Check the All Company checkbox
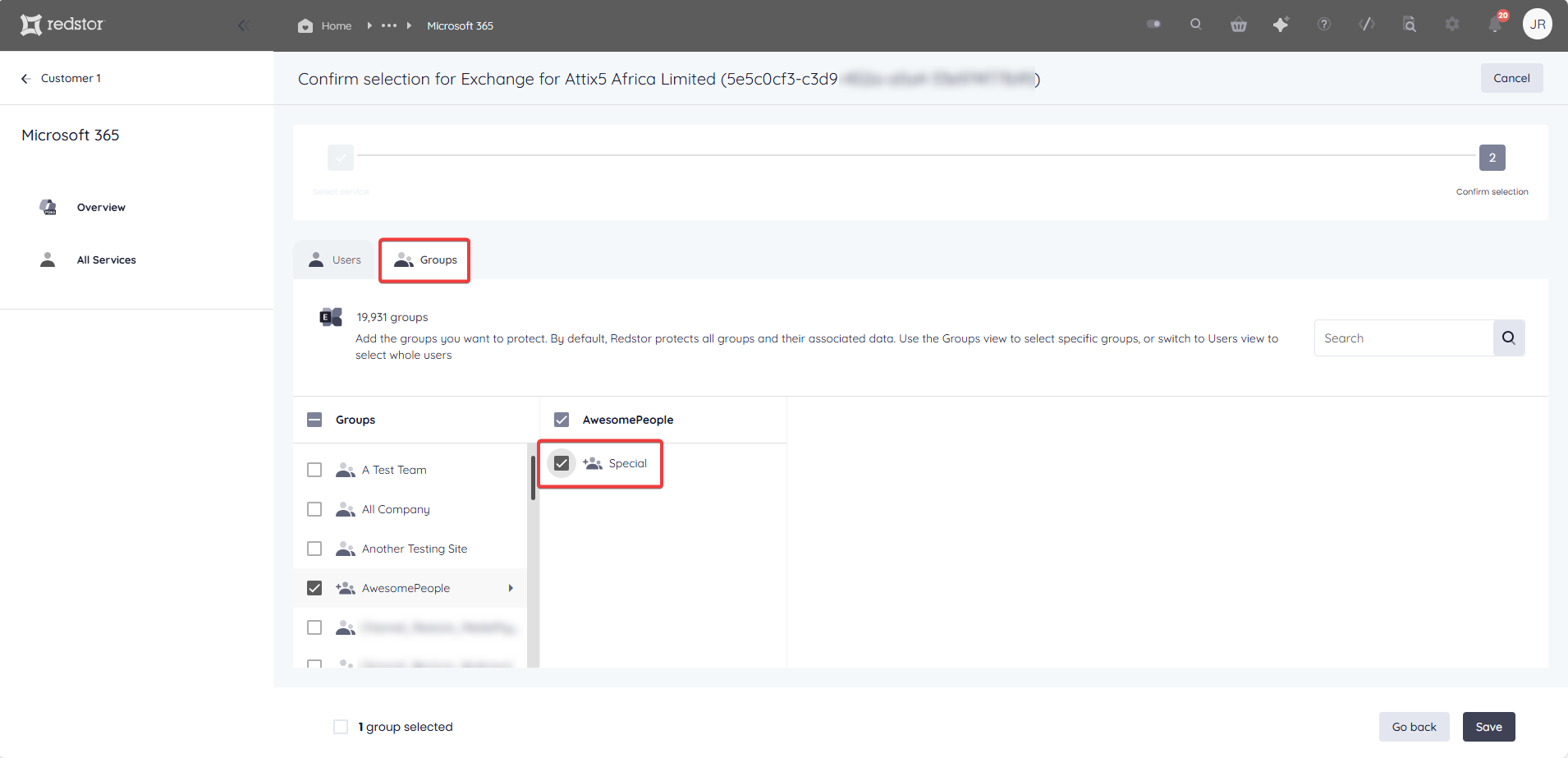 tap(314, 509)
